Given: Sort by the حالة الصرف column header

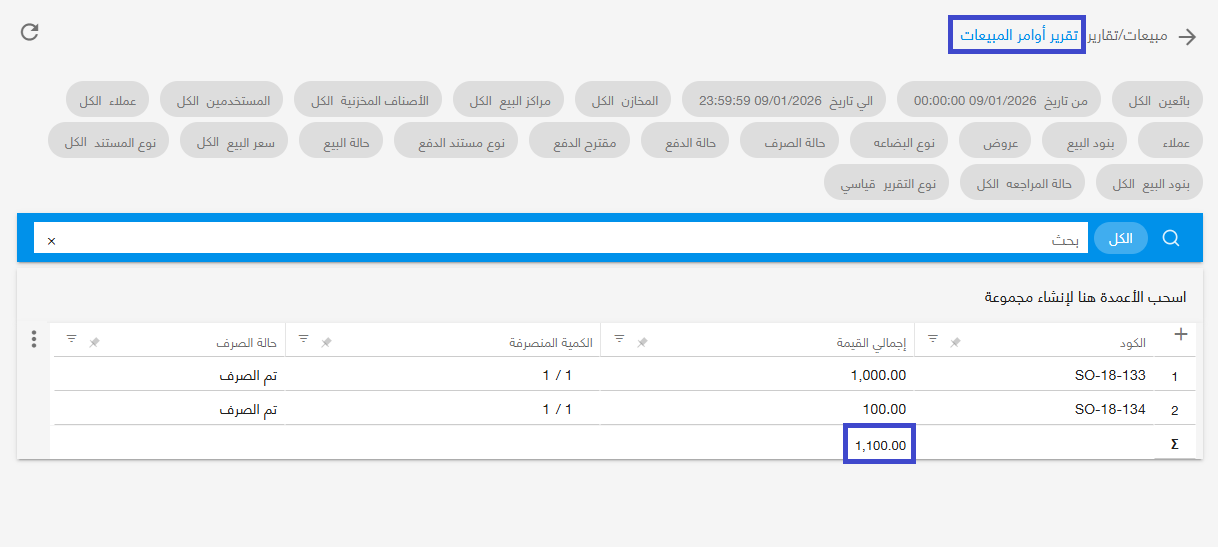Looking at the screenshot, I should (246, 342).
